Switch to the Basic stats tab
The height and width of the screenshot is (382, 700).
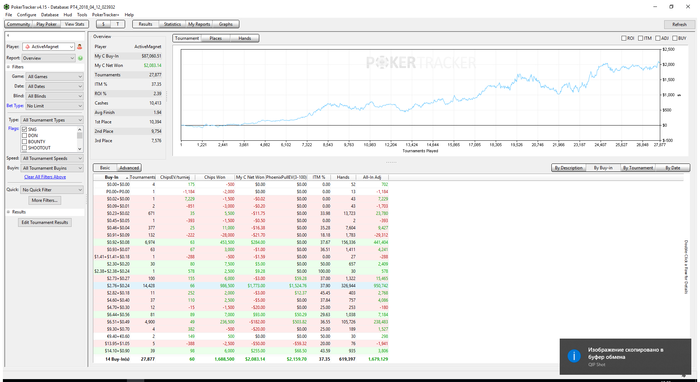105,168
